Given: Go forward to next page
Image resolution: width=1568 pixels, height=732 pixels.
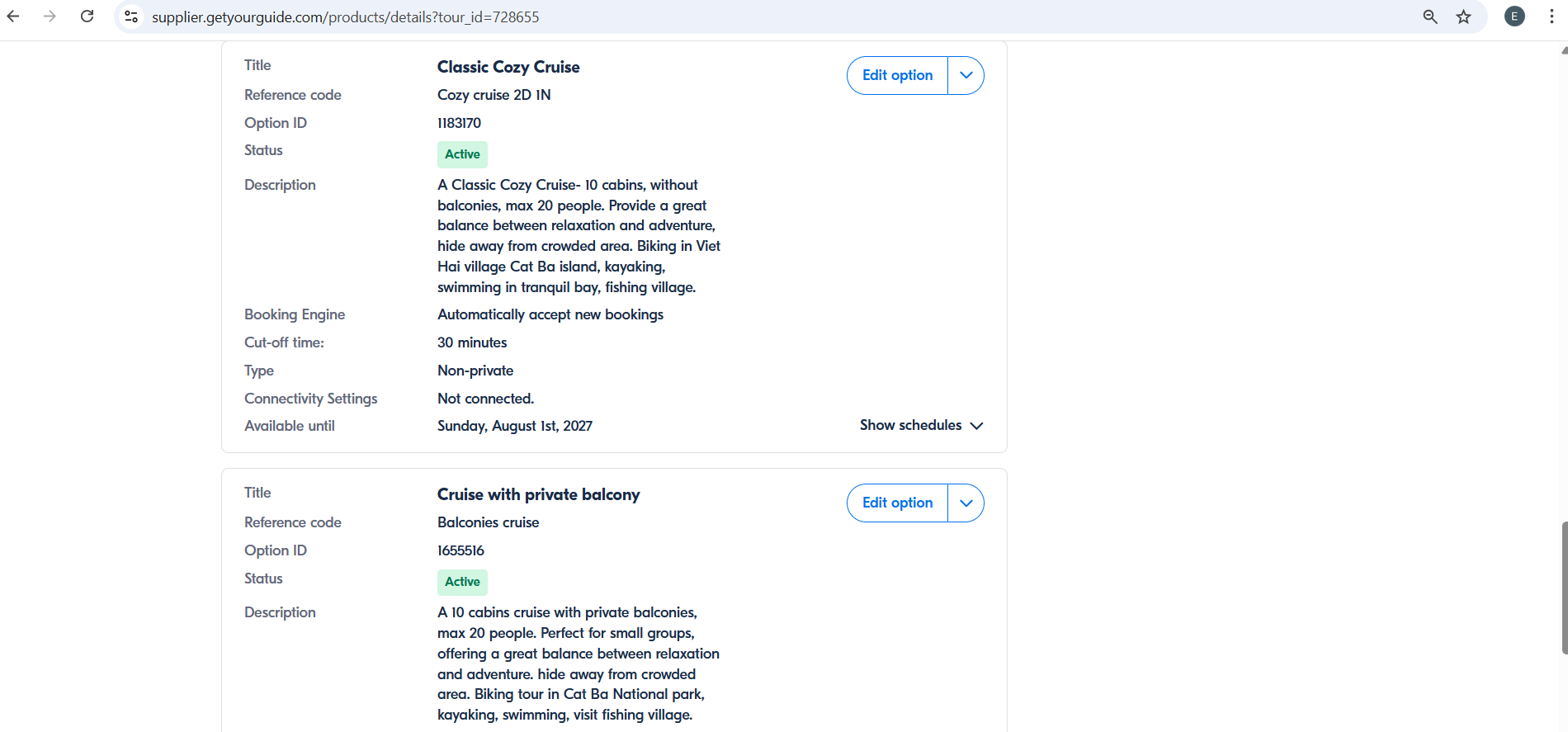Looking at the screenshot, I should click(50, 17).
